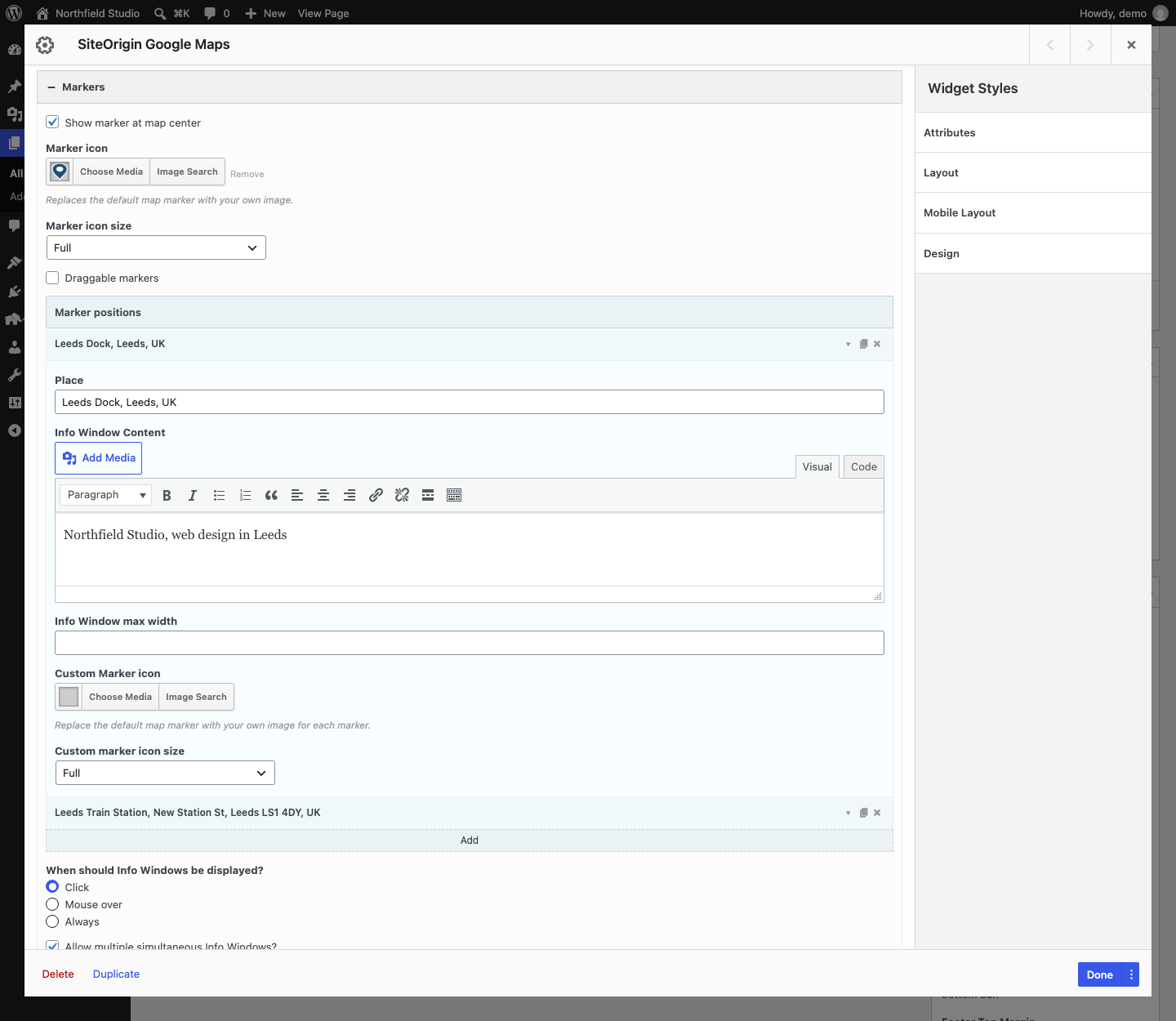The image size is (1176, 1021).
Task: Insert a Read More tag
Action: tap(428, 495)
